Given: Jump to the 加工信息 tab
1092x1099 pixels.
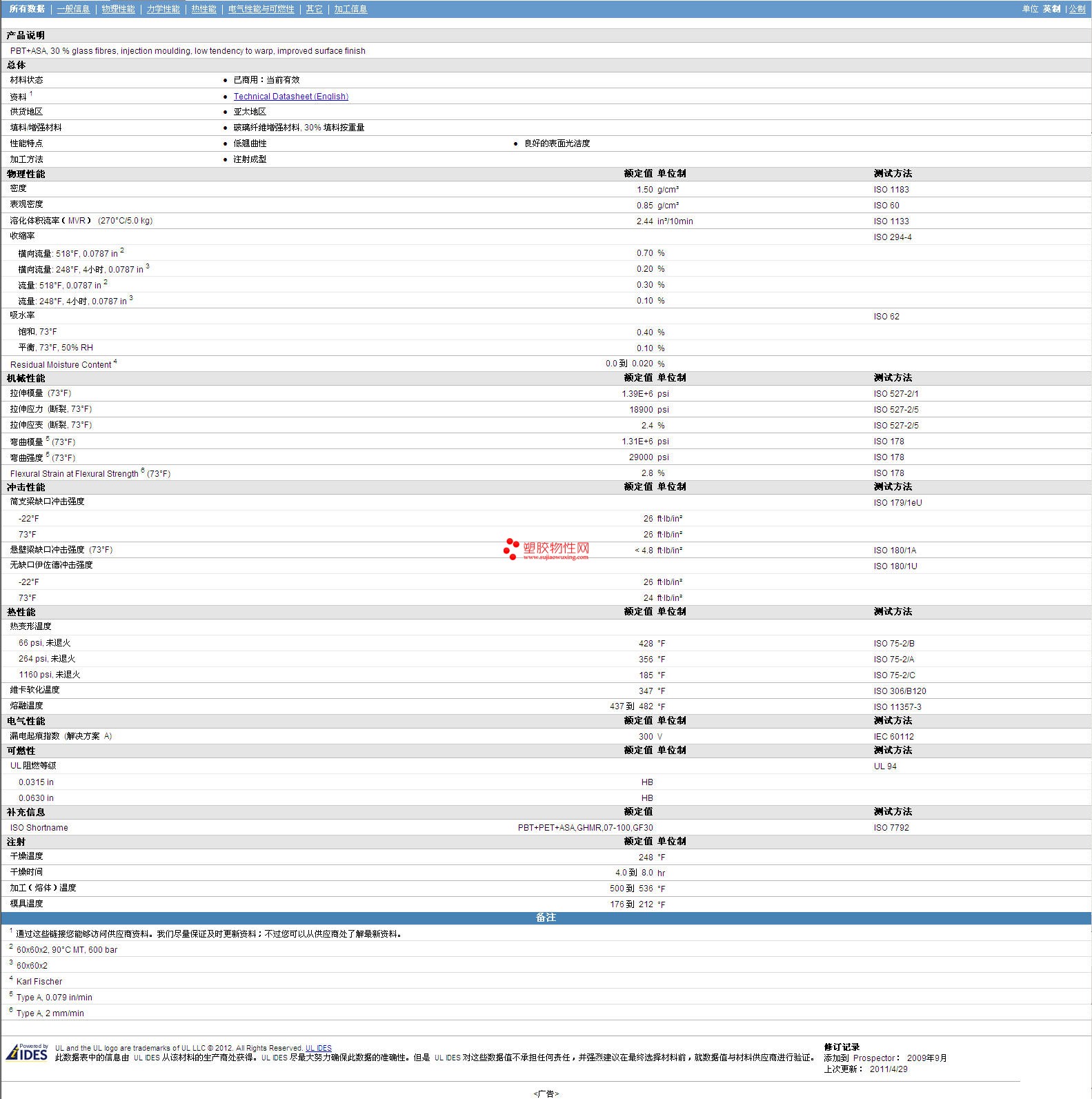Looking at the screenshot, I should (x=350, y=9).
